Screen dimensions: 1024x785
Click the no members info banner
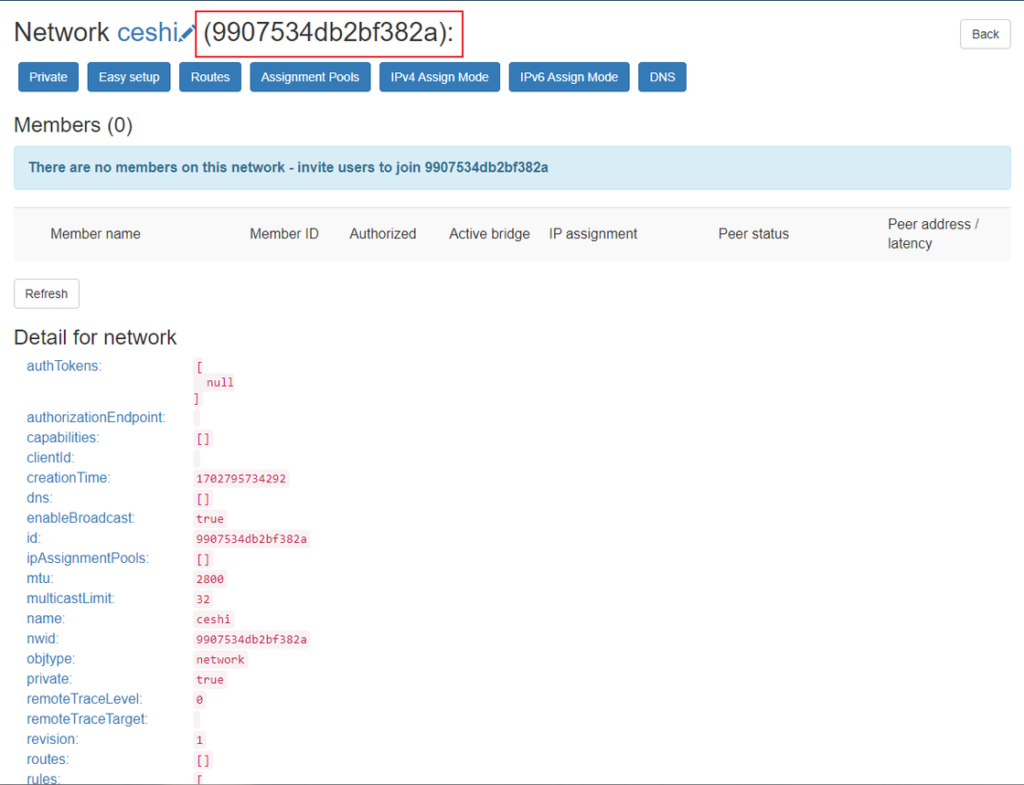[512, 168]
